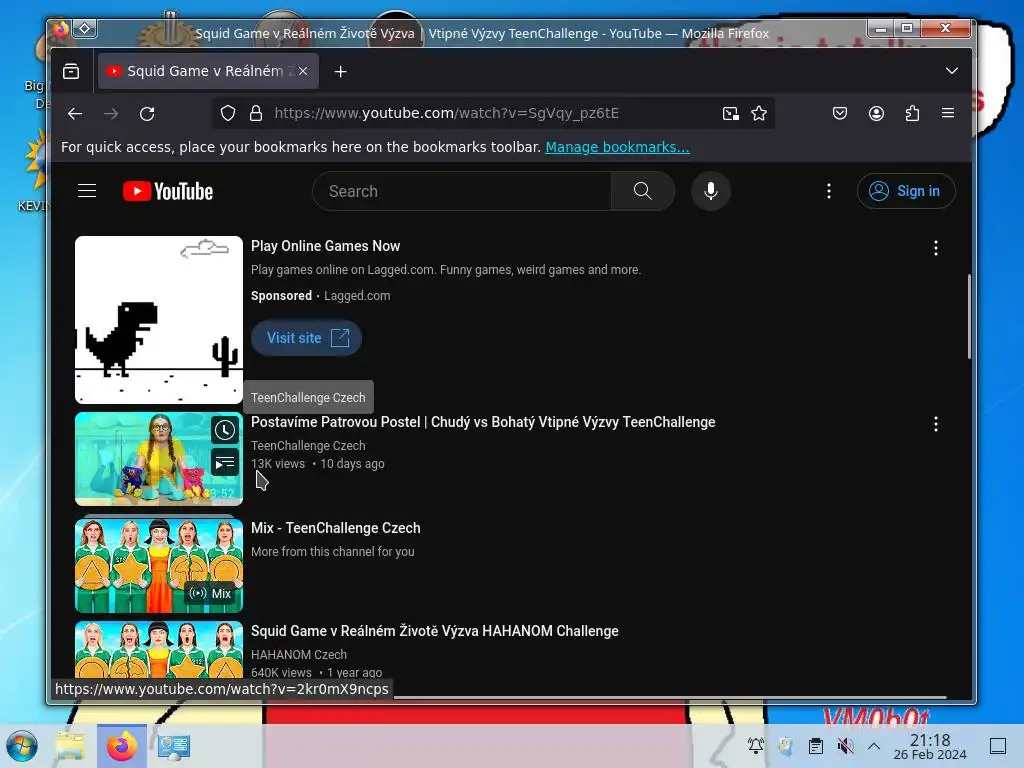
Task: Add Postavíme Patrovou Postel to Watch later
Action: pos(225,430)
